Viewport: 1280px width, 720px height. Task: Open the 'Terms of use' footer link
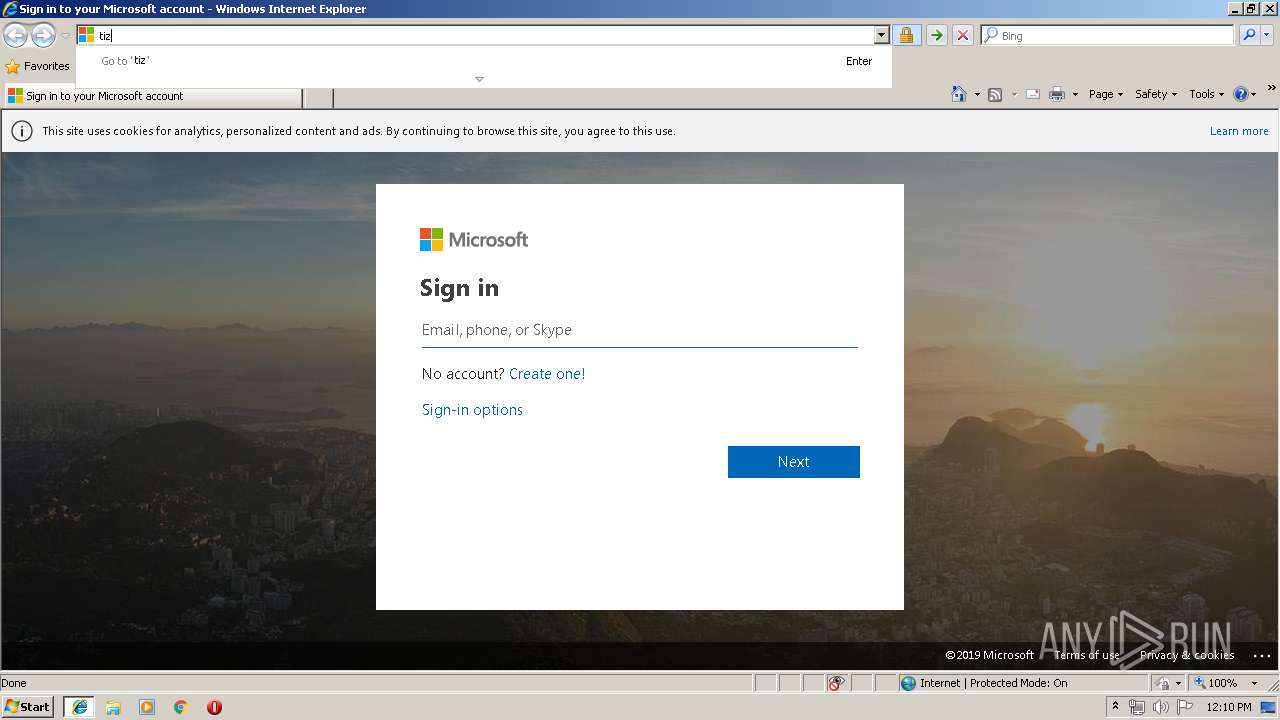[x=1086, y=655]
